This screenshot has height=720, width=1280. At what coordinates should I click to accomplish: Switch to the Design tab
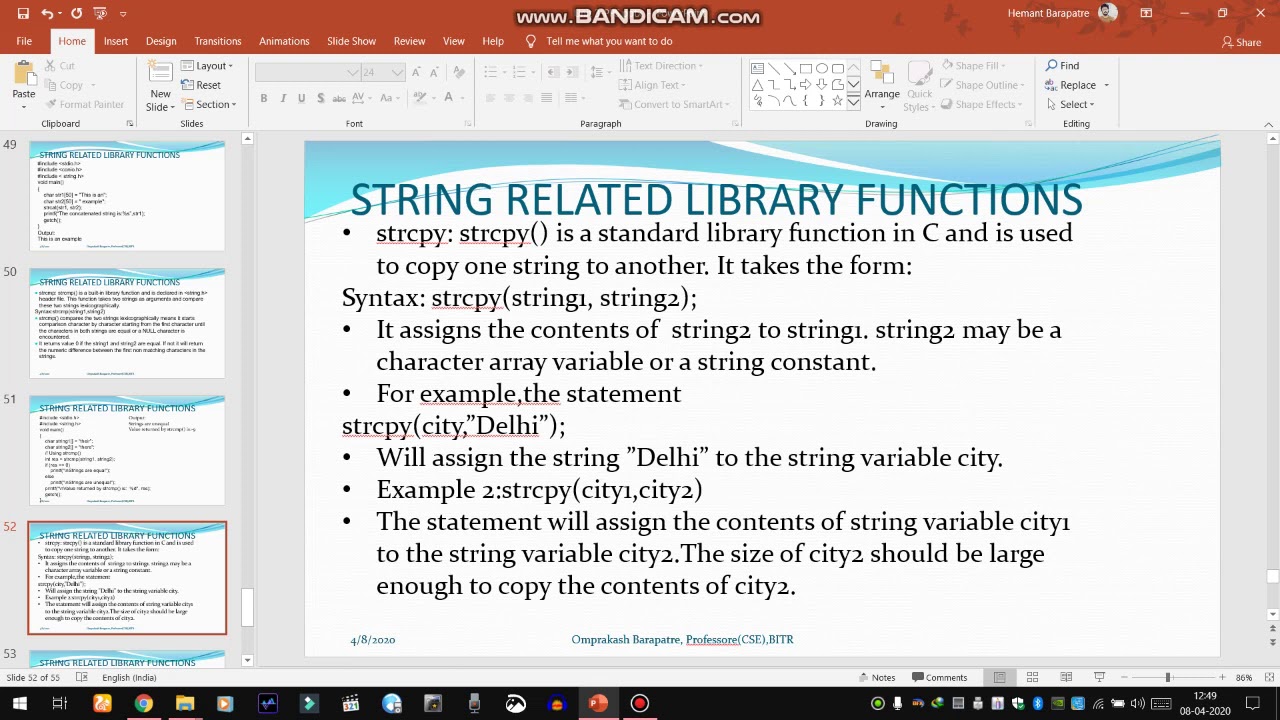pos(161,41)
